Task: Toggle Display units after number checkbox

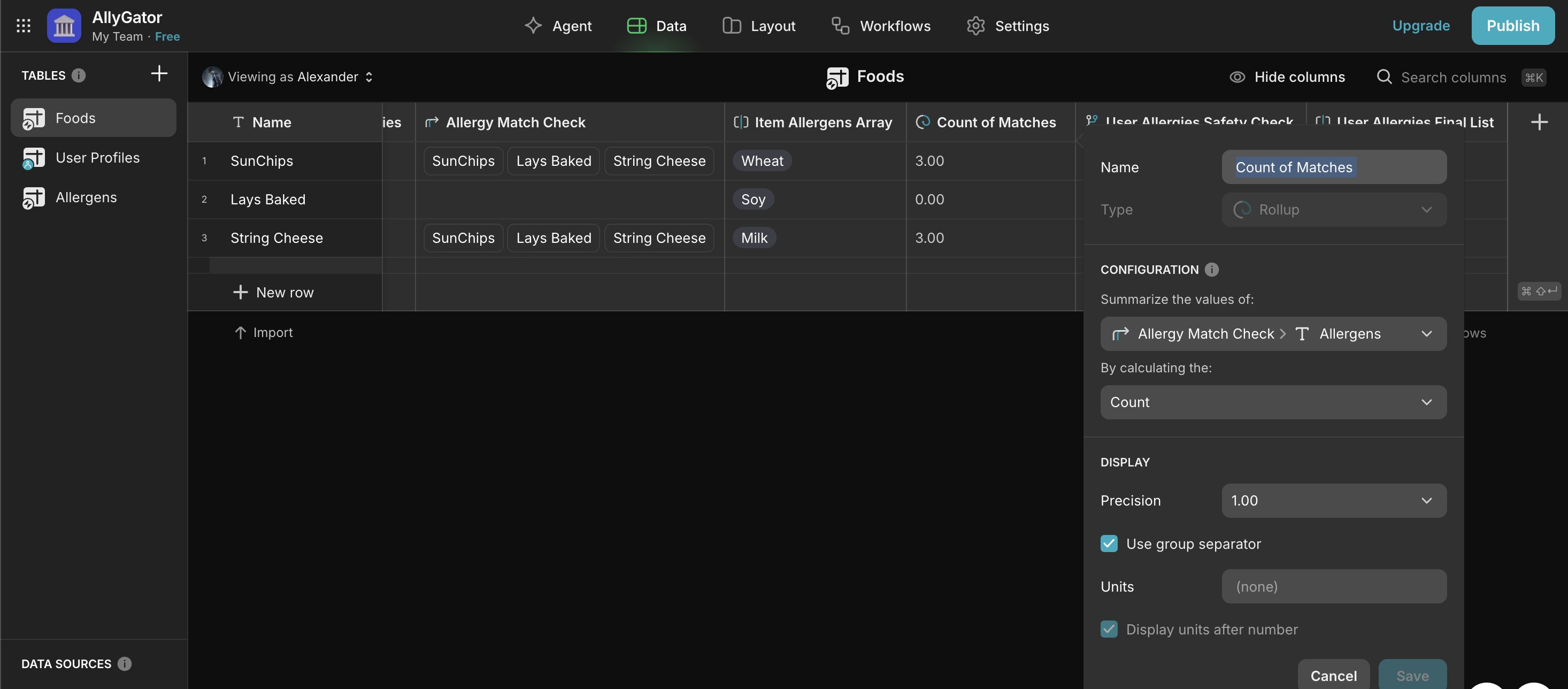Action: pos(1109,629)
